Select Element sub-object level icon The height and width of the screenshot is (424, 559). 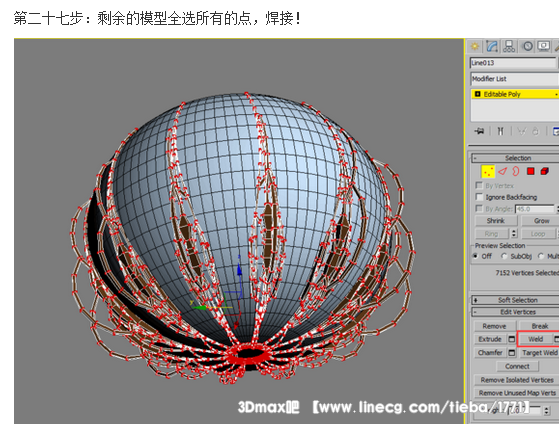click(x=544, y=171)
